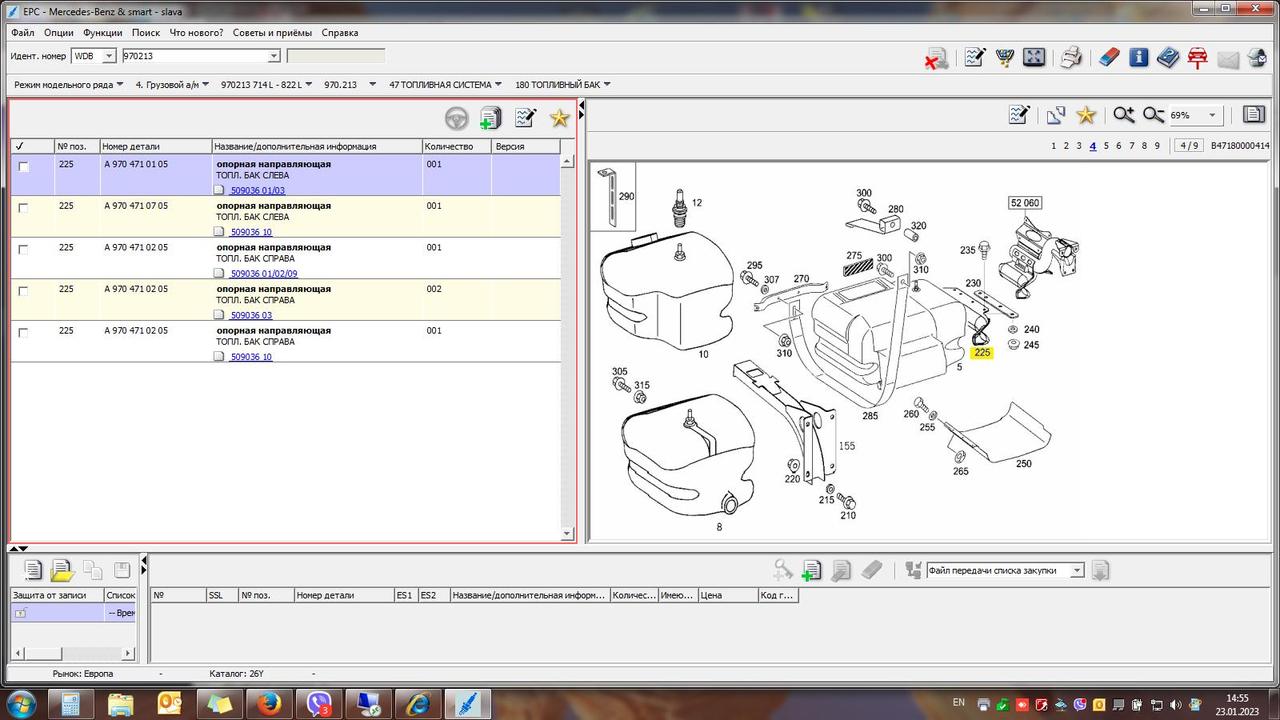Open footnote link 509036 01/02/09

pos(264,273)
